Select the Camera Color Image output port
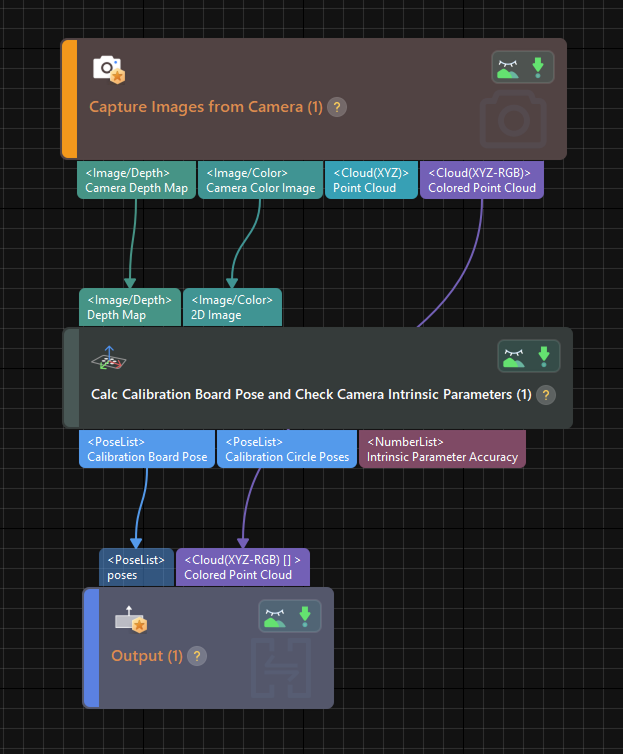623x754 pixels. click(260, 181)
